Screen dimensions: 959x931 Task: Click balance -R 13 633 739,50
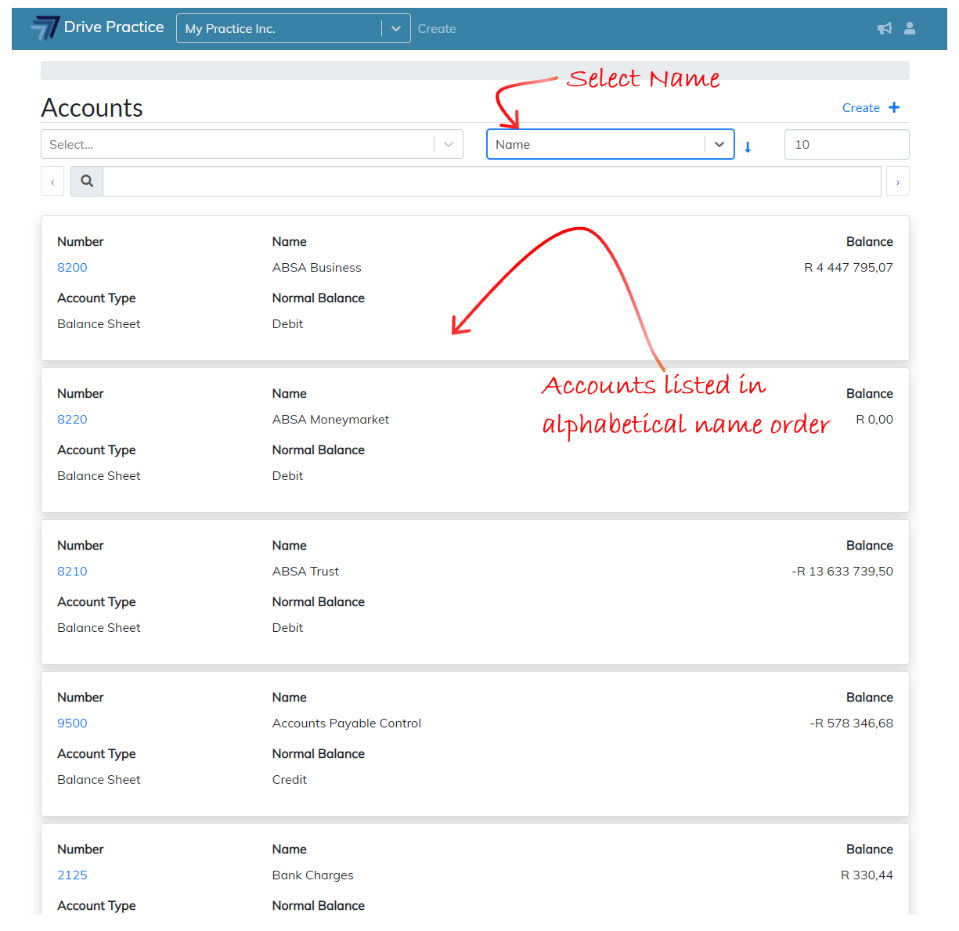(x=842, y=571)
